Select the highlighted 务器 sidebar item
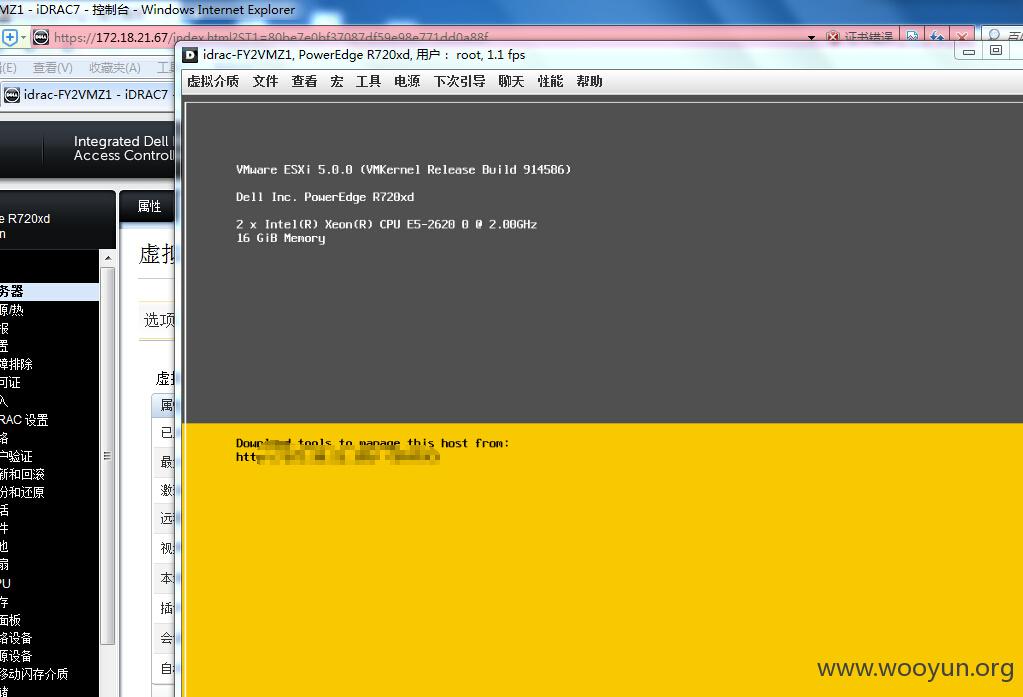Viewport: 1023px width, 697px height. (50, 291)
